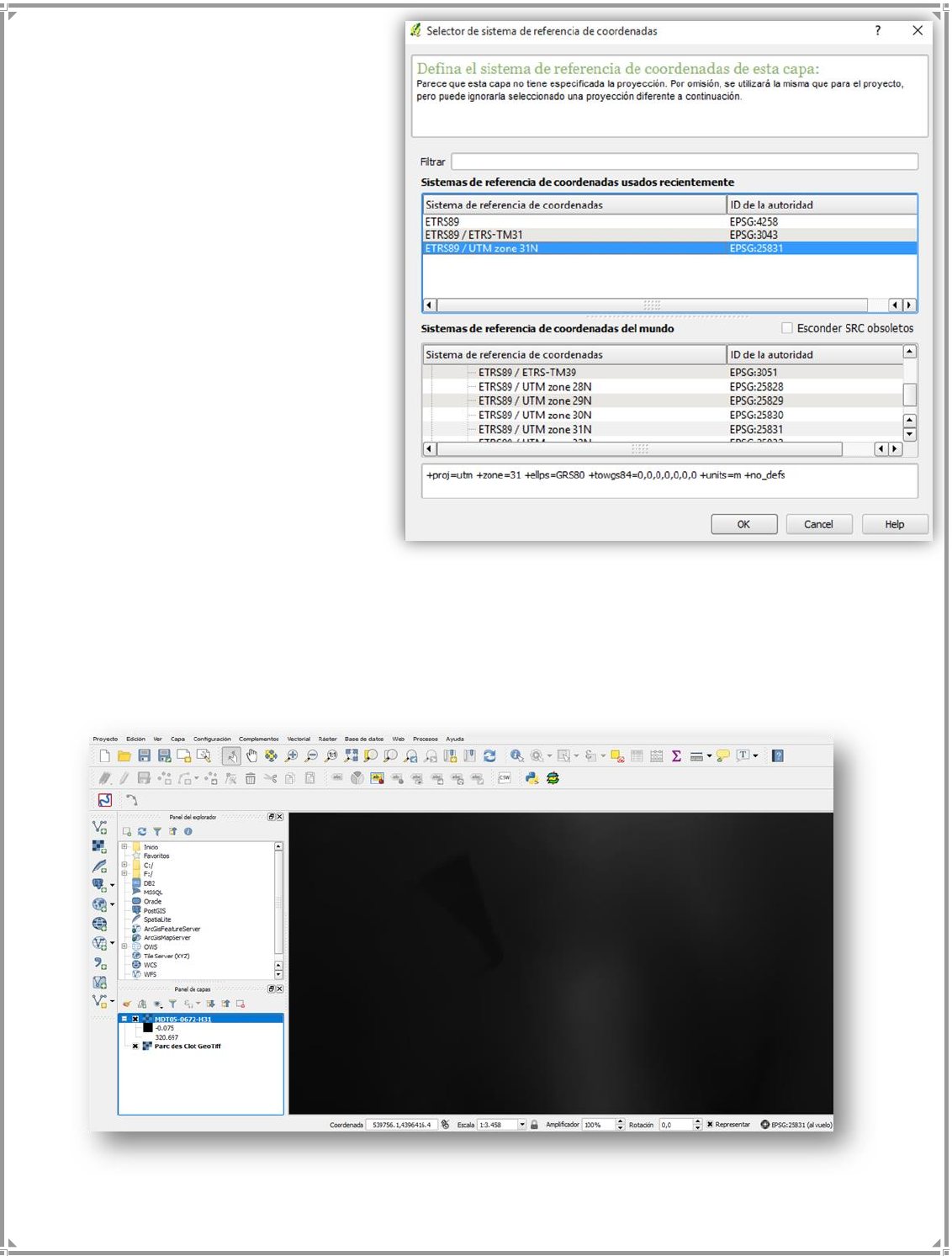The image size is (952, 1256).
Task: Select the Pan map hand tool
Action: [251, 755]
